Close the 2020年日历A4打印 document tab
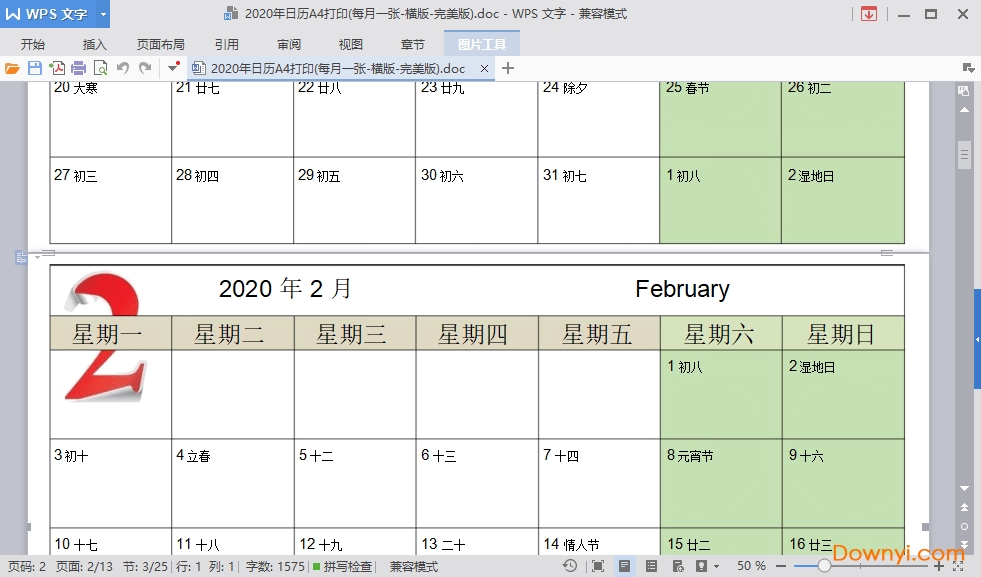The width and height of the screenshot is (981, 577). click(x=485, y=68)
